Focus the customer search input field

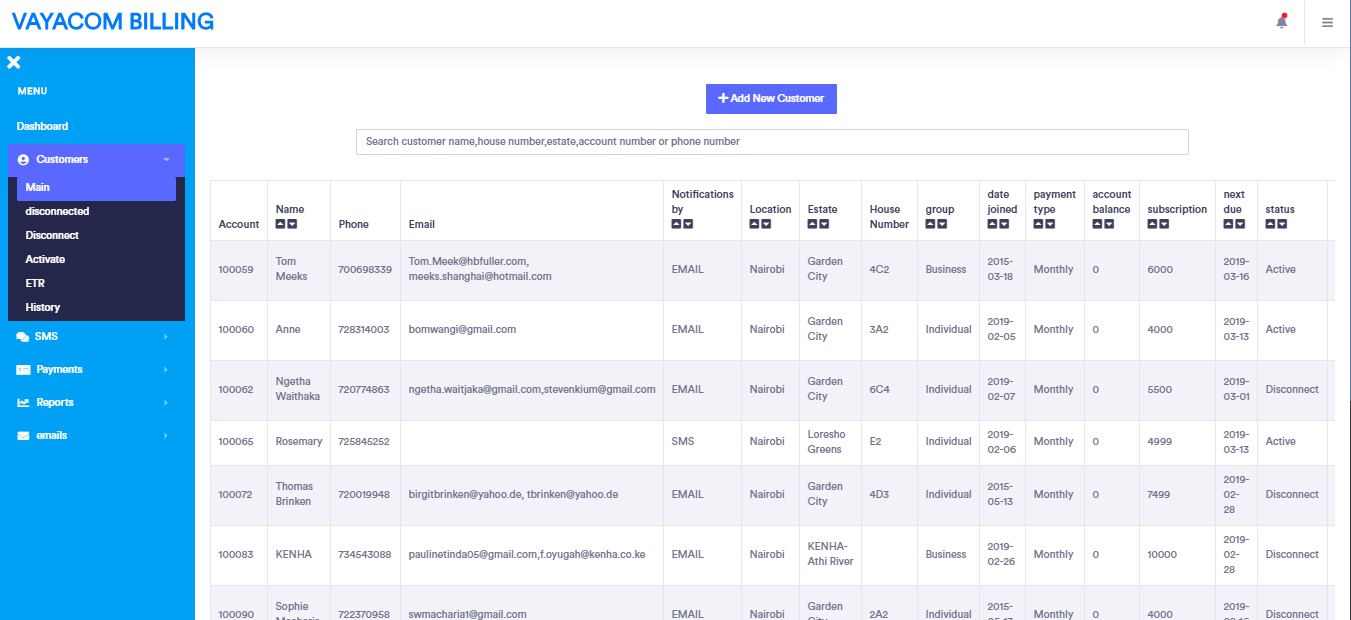tap(771, 142)
